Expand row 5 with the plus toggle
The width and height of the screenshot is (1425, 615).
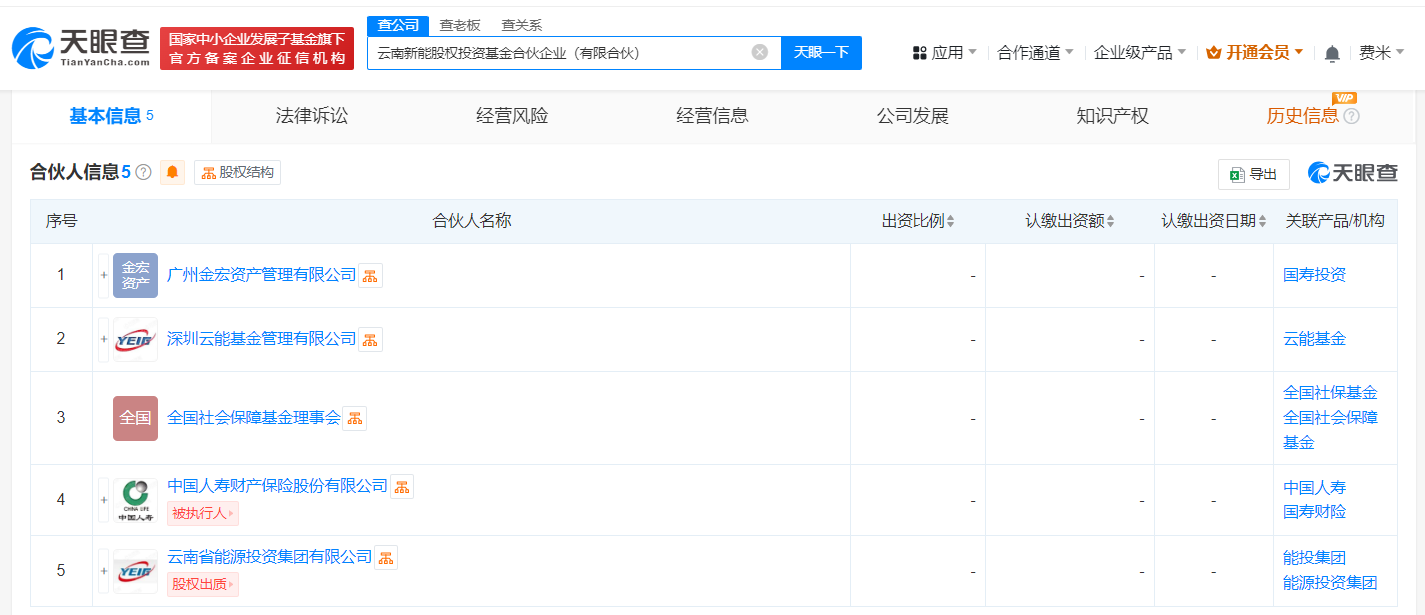103,571
